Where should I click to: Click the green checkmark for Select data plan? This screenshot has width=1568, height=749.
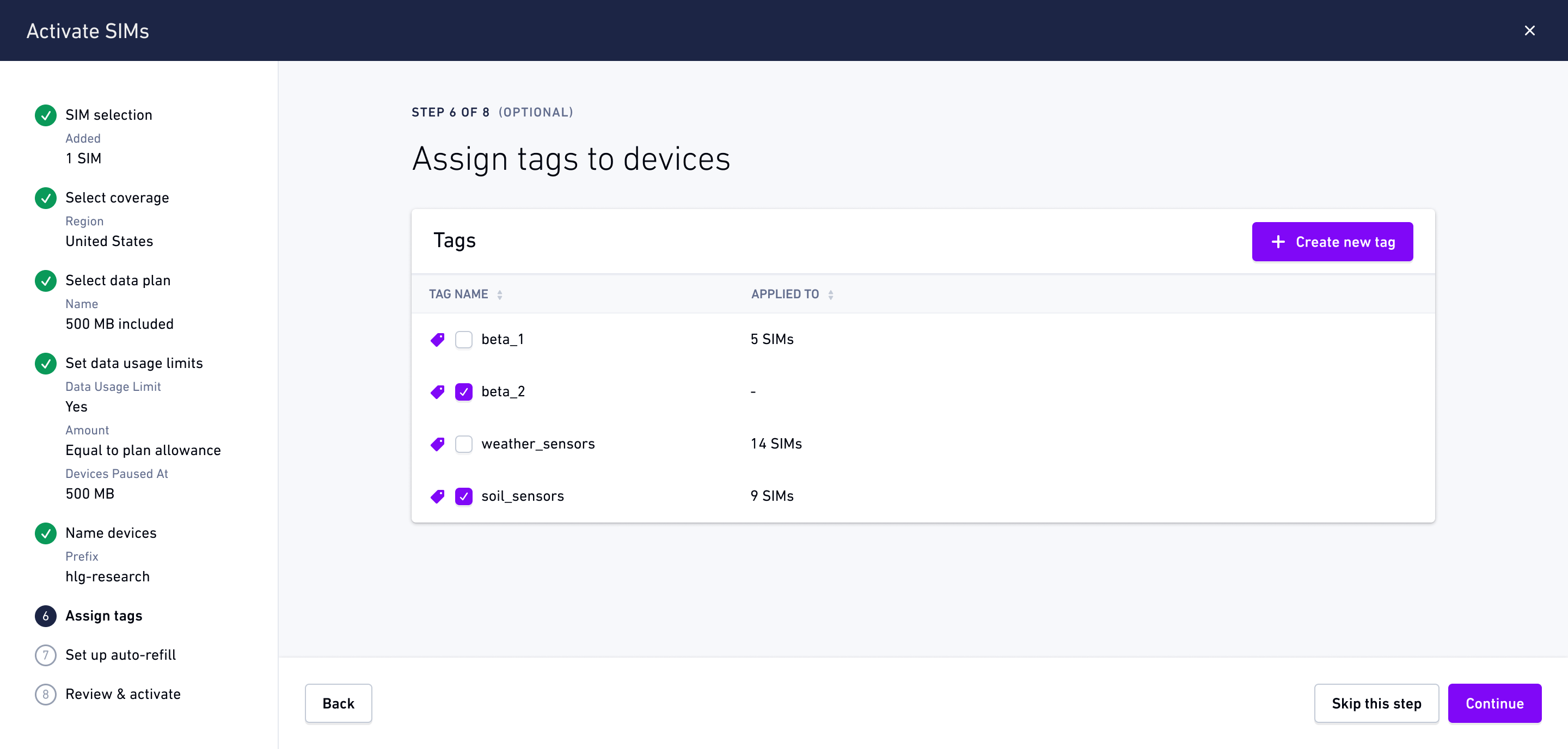(46, 280)
